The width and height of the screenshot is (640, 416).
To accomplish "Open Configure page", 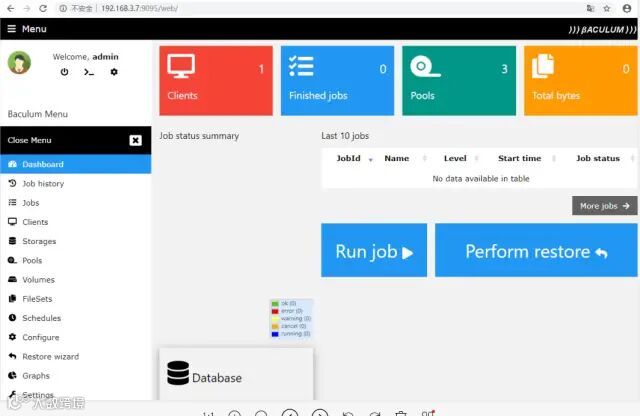I will click(x=76, y=337).
